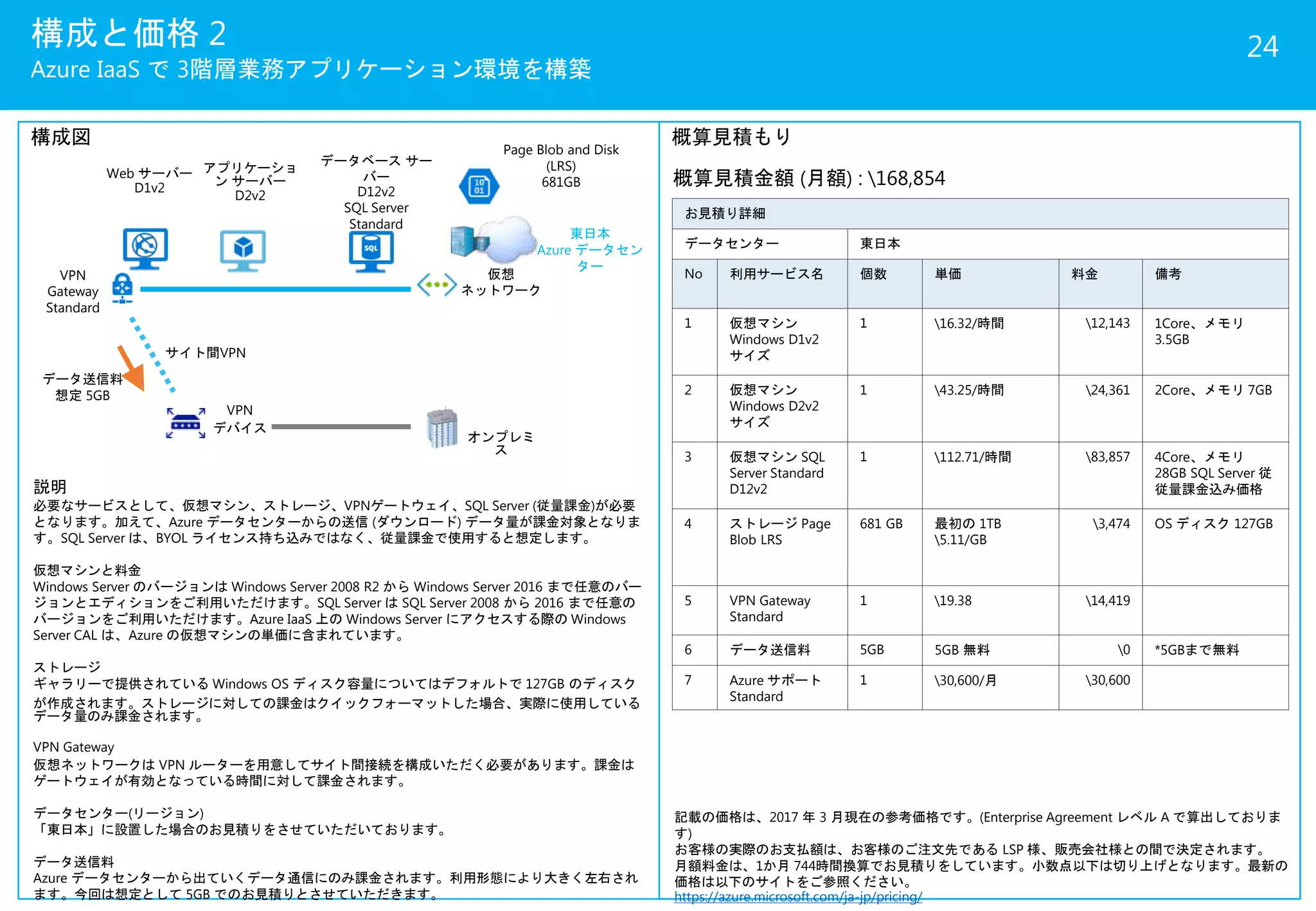Image resolution: width=1316 pixels, height=911 pixels.
Task: Select VPN Gateway Standard table cell
Action: point(782,609)
